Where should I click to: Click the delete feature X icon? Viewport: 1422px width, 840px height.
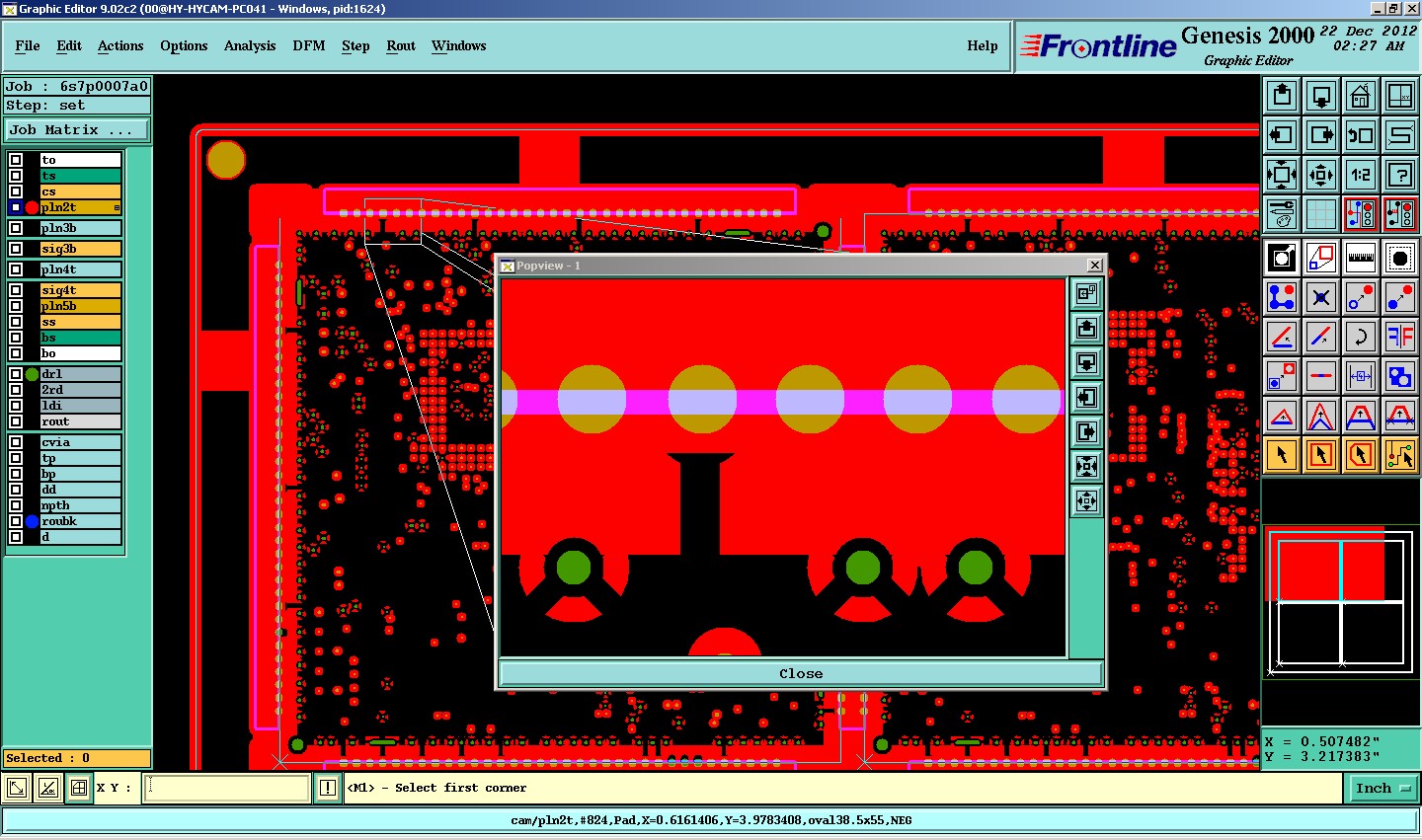1321,297
